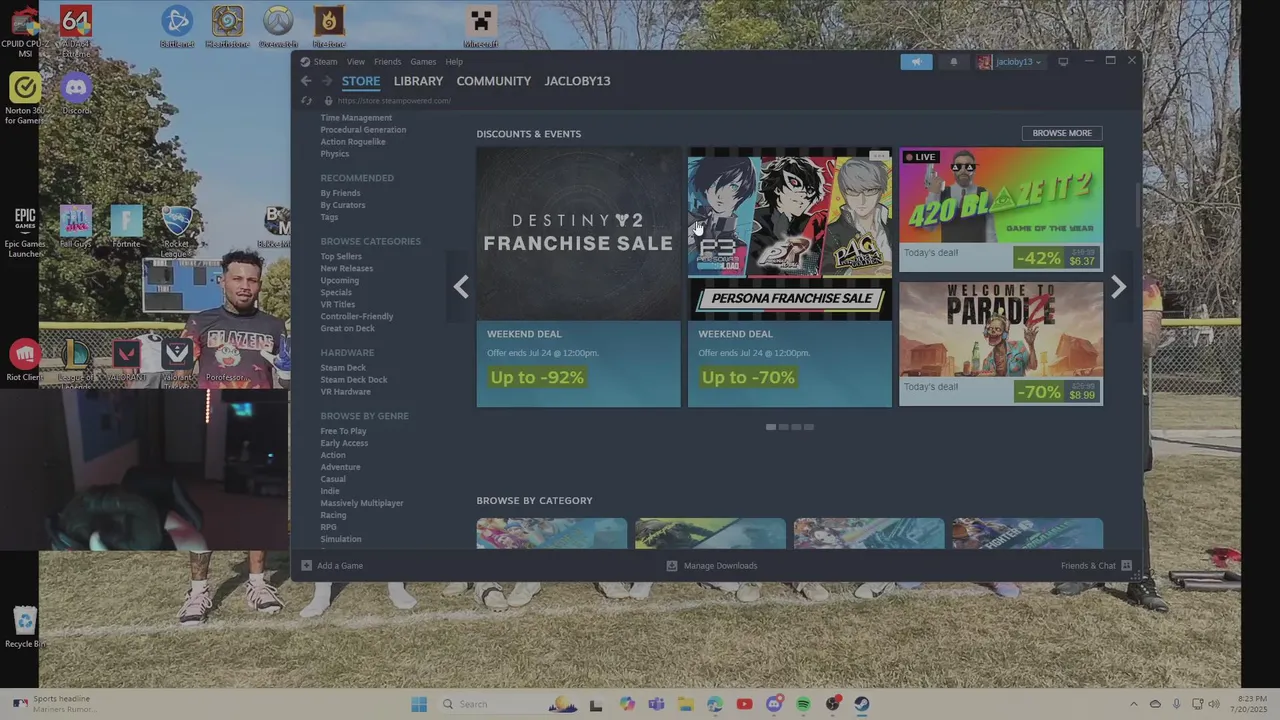Open the Help menu
Image resolution: width=1280 pixels, height=720 pixels.
coord(454,62)
